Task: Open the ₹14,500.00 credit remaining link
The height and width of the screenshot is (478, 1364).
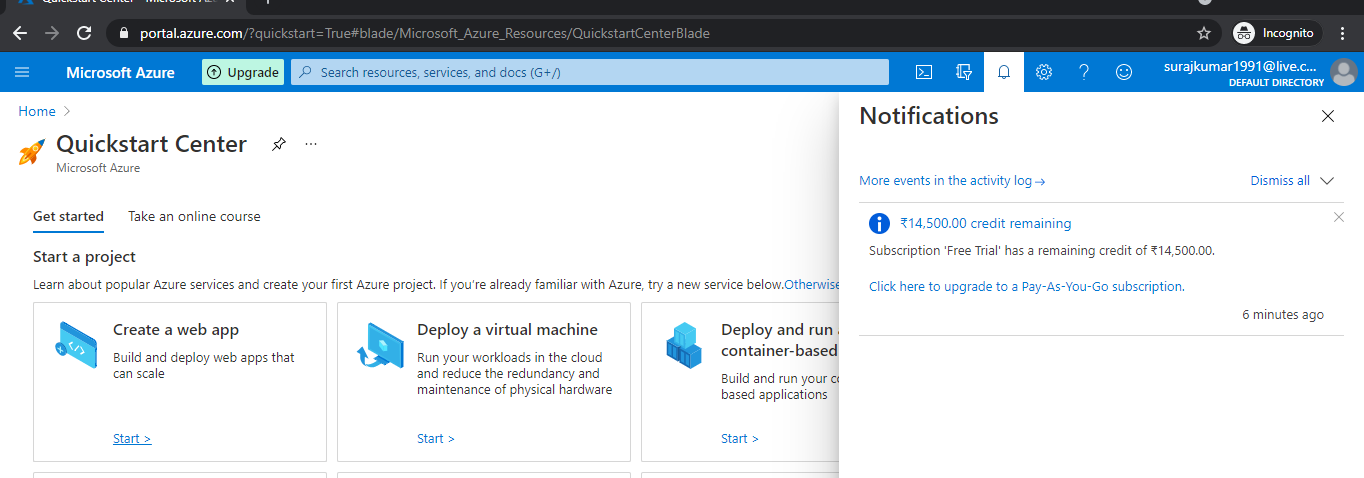Action: click(985, 223)
